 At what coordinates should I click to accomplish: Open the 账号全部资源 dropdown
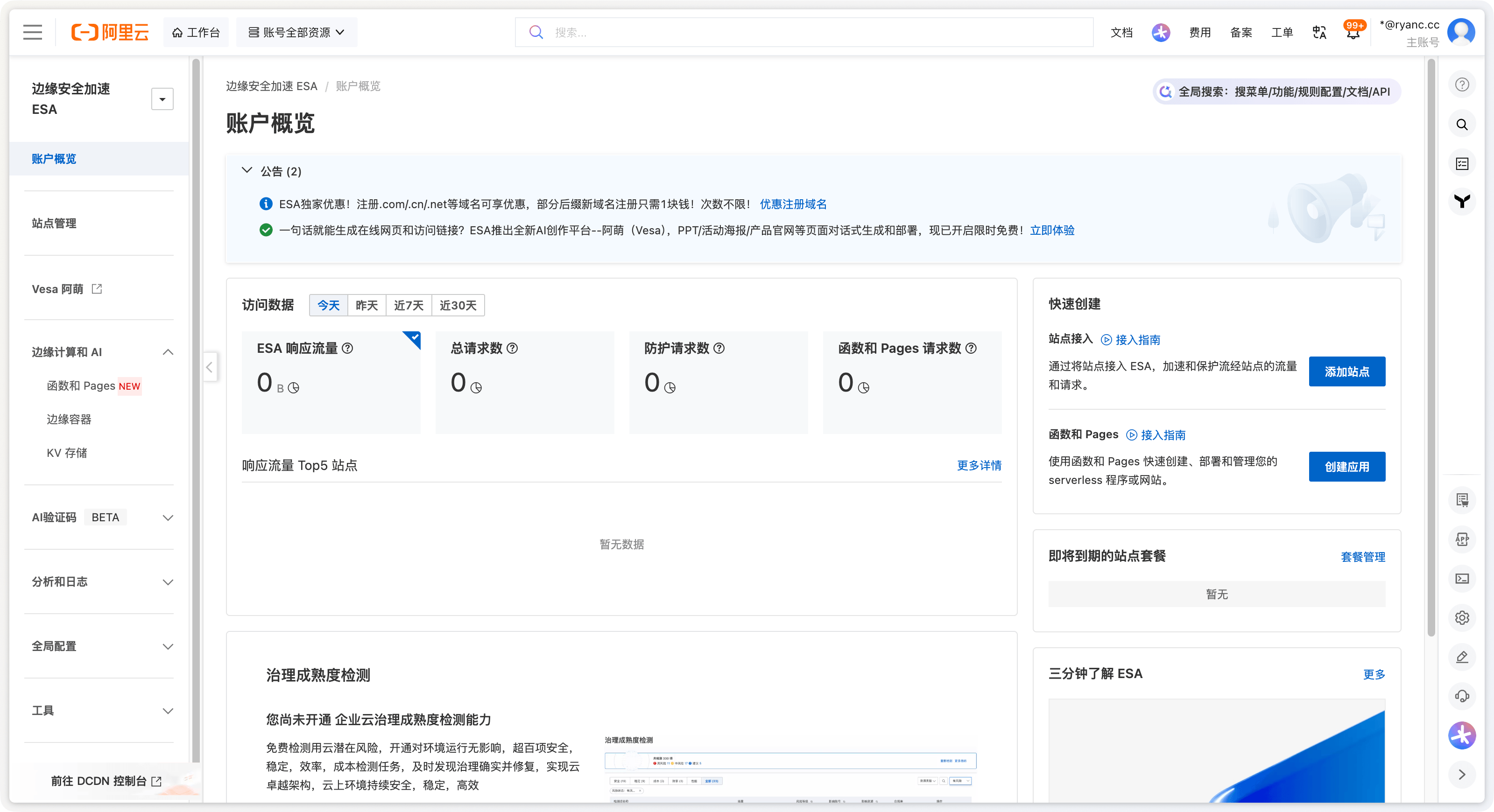click(x=296, y=33)
